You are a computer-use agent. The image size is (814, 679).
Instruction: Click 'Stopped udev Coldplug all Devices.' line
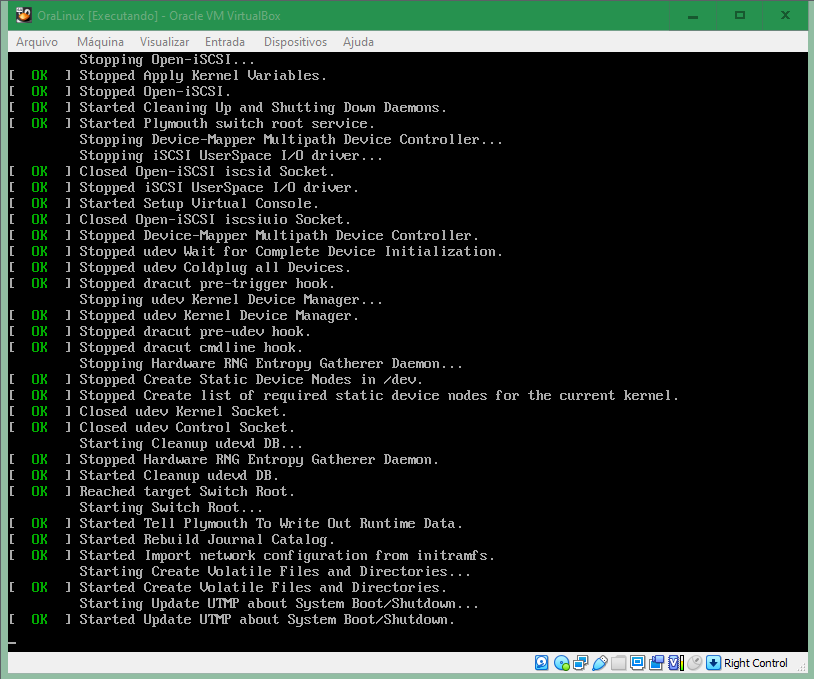pos(215,267)
